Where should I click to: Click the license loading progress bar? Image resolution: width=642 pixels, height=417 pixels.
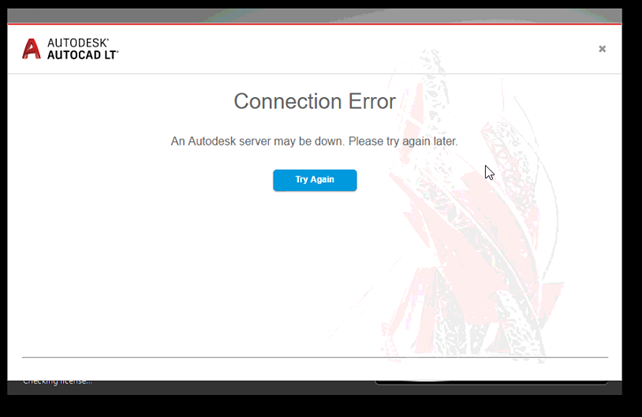tap(491, 383)
